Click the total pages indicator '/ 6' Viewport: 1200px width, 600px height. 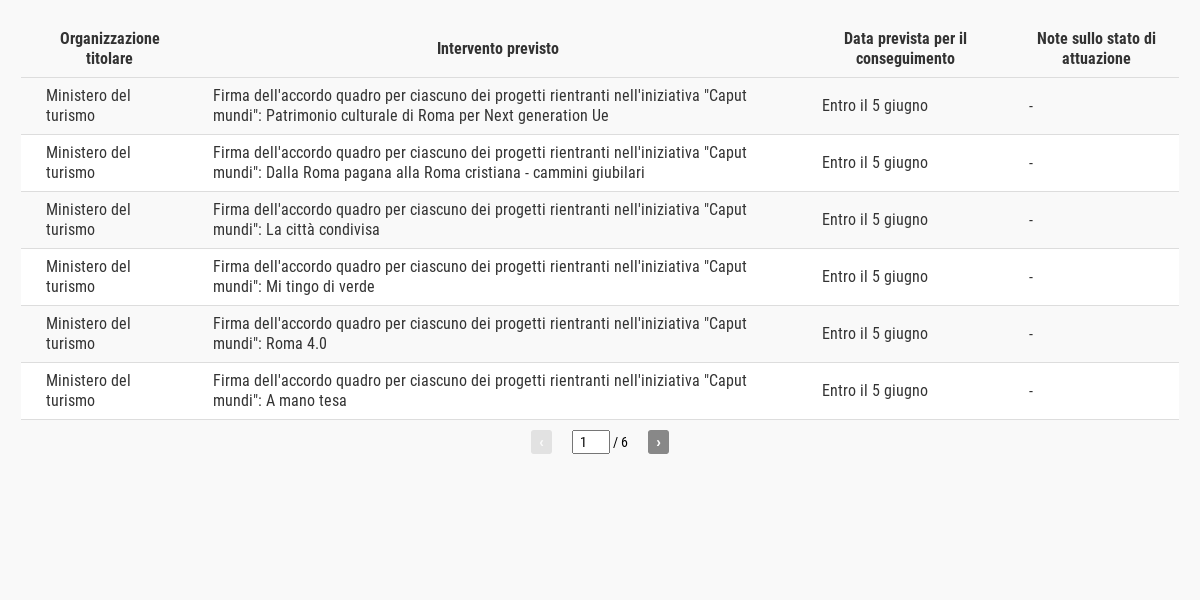621,442
